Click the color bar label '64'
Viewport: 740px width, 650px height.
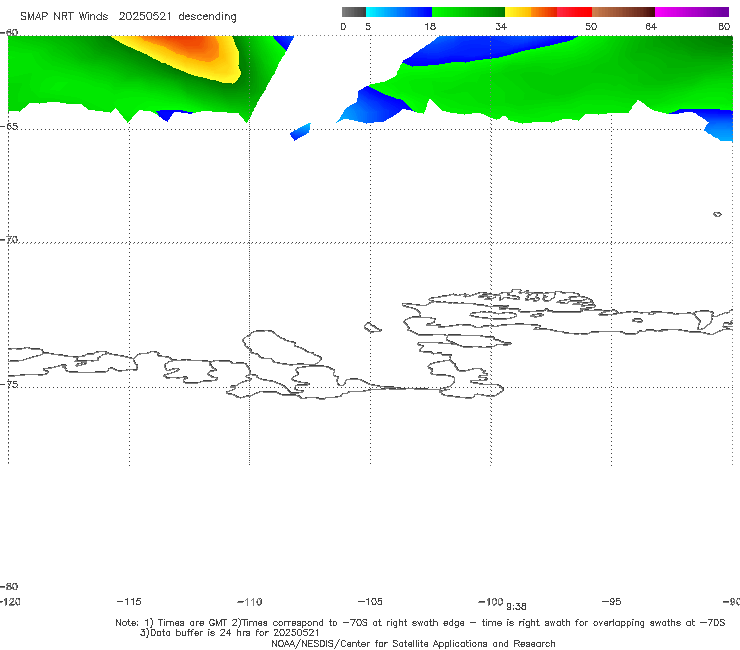click(651, 27)
